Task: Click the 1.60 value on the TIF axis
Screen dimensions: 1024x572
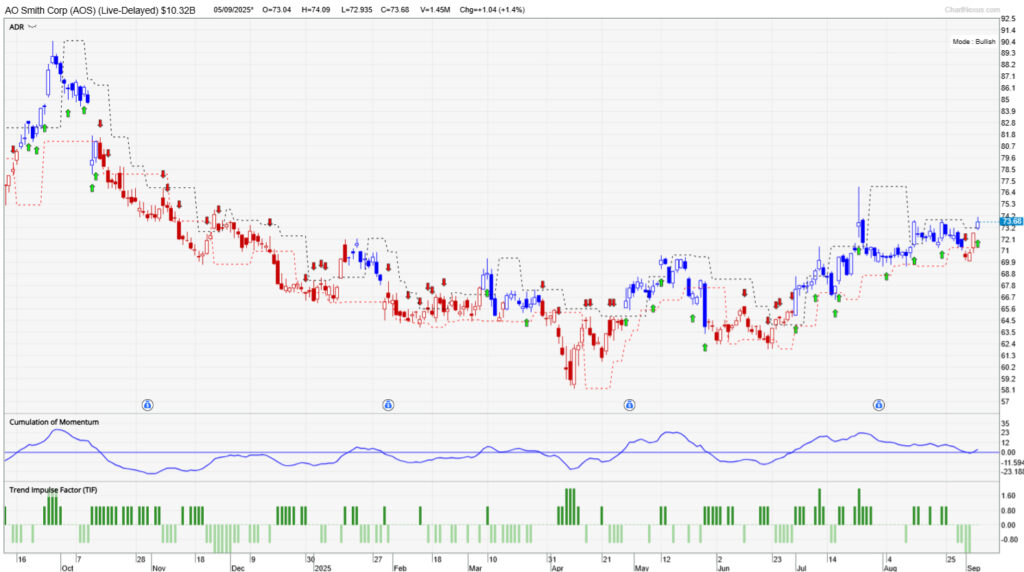Action: click(x=1009, y=496)
